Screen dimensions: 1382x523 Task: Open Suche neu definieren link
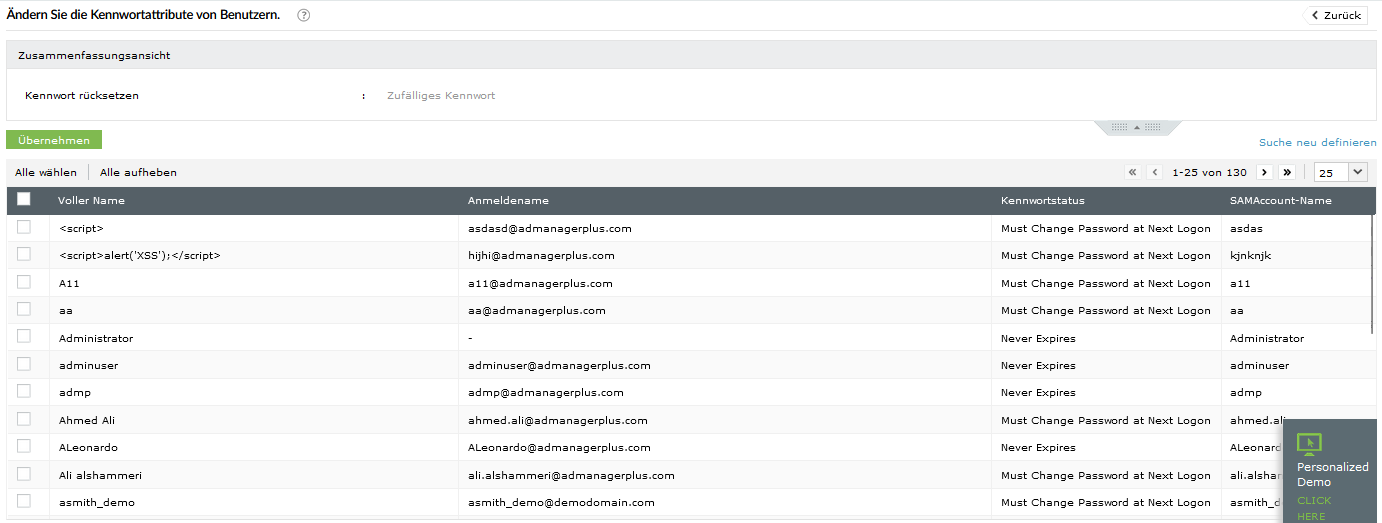[1318, 143]
